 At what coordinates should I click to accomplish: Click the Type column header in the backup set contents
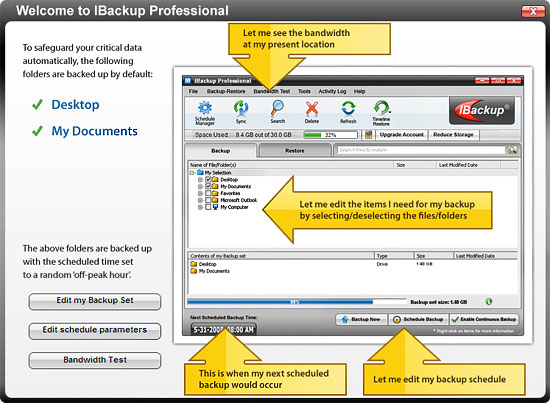tap(394, 256)
